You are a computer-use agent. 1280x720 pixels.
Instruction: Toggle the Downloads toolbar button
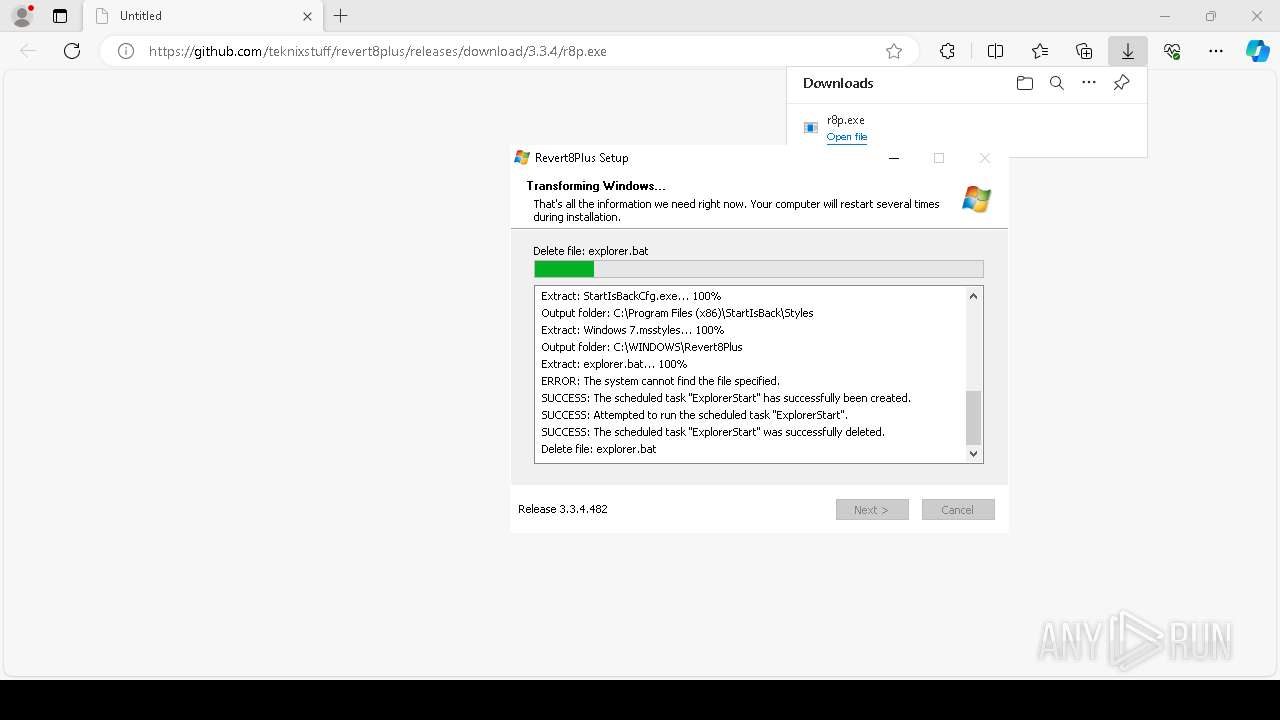point(1128,51)
